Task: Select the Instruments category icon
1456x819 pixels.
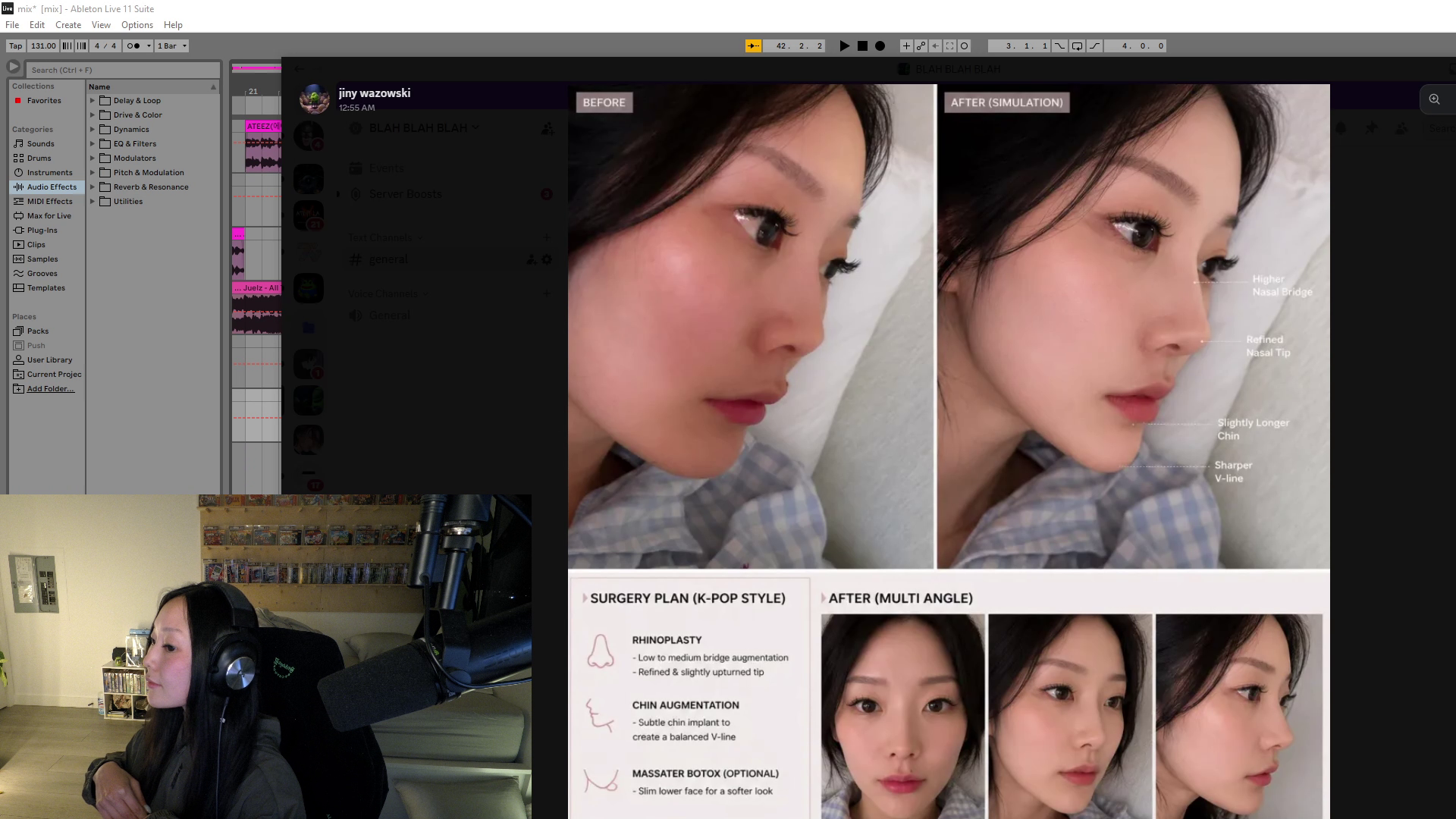Action: click(x=19, y=173)
